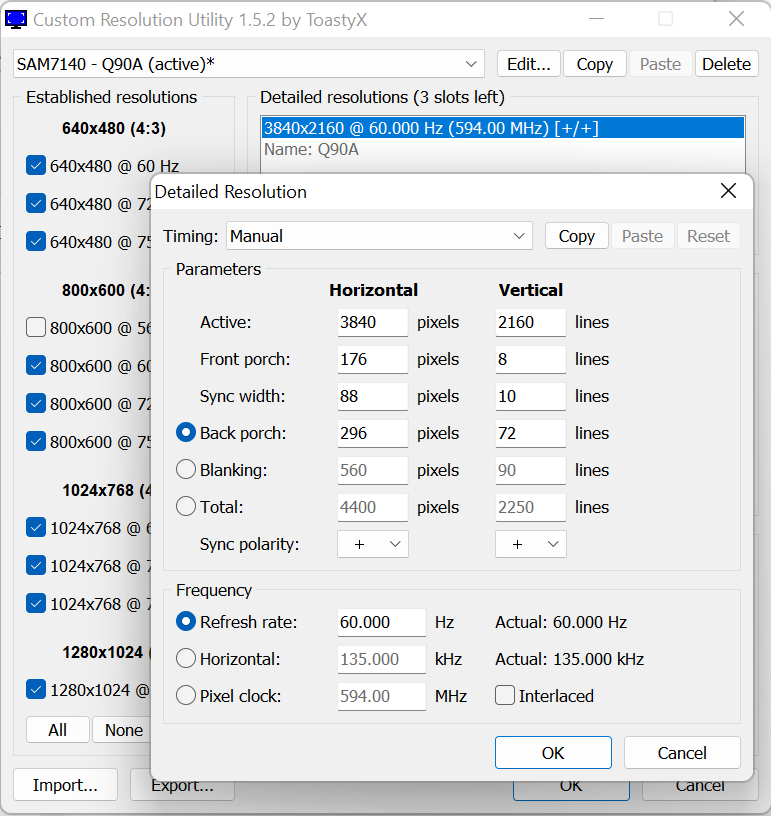Select the Total radio button
This screenshot has height=816, width=771.
point(186,507)
